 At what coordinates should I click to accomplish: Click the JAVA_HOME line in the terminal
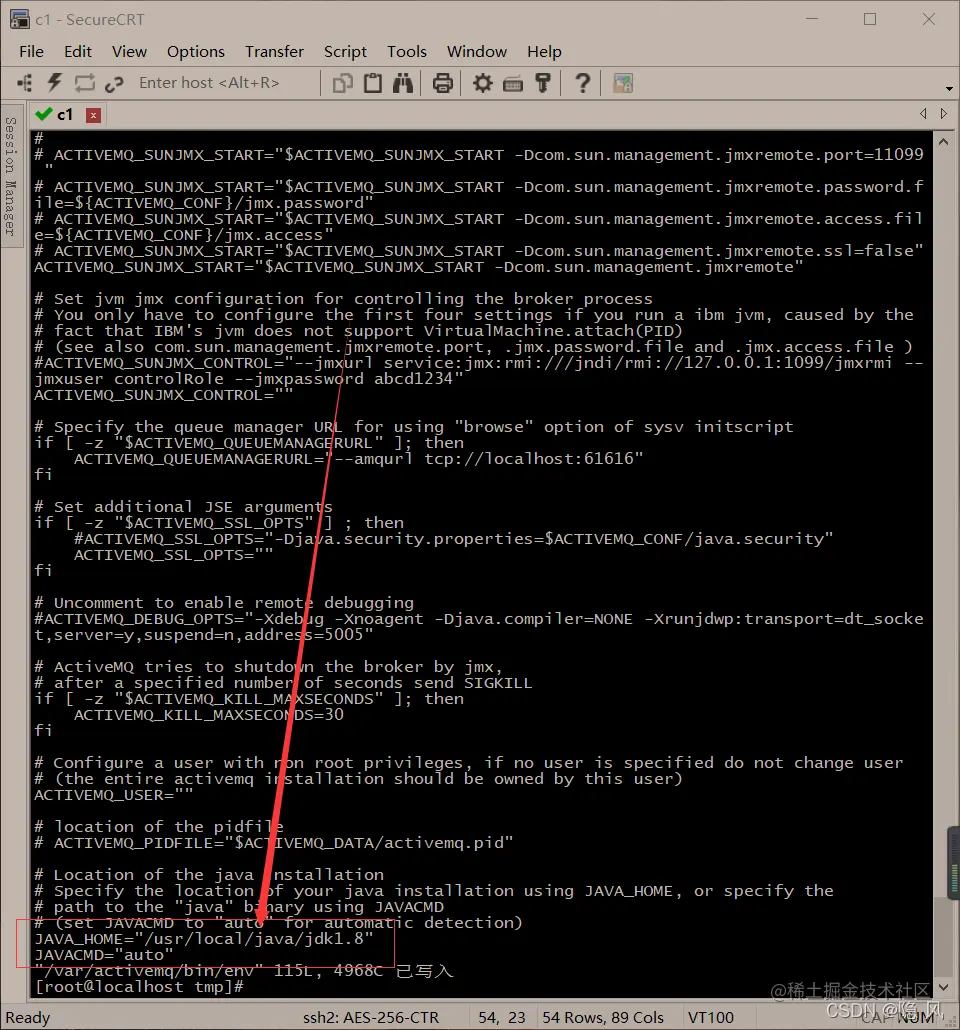204,939
